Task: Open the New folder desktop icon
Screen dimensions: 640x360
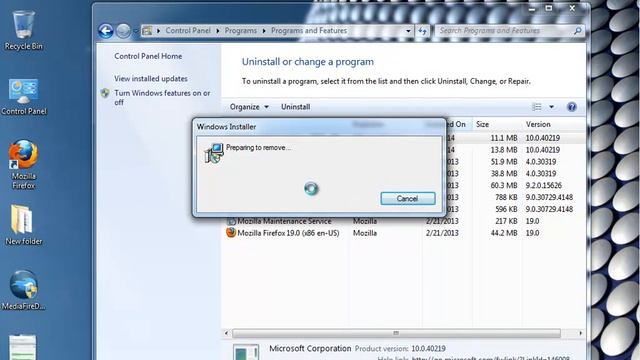Action: click(x=23, y=225)
